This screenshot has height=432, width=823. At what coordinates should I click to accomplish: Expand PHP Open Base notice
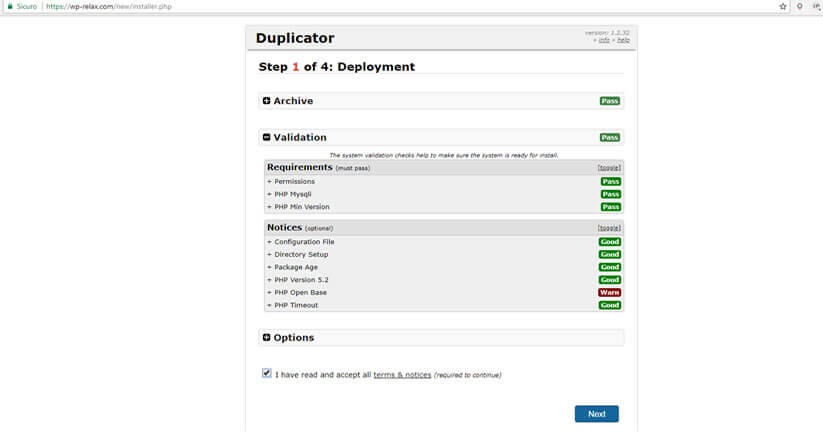[x=297, y=292]
